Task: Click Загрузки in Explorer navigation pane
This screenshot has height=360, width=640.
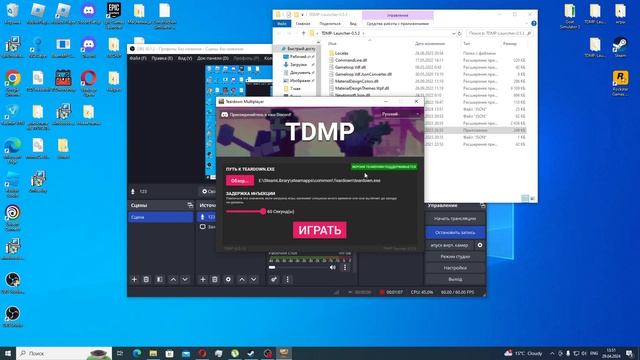Action: 298,64
